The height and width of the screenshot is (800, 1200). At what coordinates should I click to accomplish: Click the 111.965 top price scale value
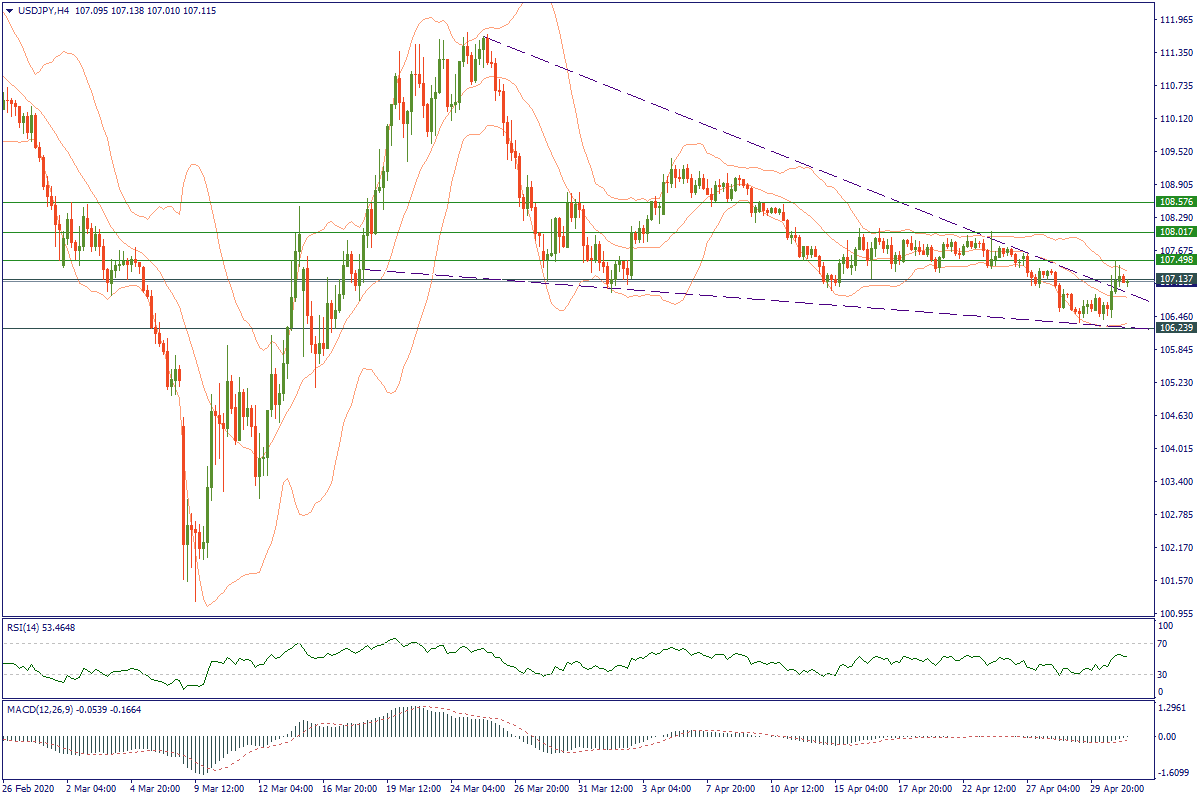coord(1176,20)
